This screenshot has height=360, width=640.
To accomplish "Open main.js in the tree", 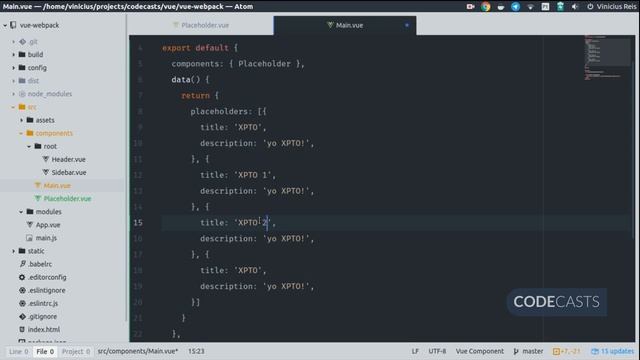I will 46,238.
